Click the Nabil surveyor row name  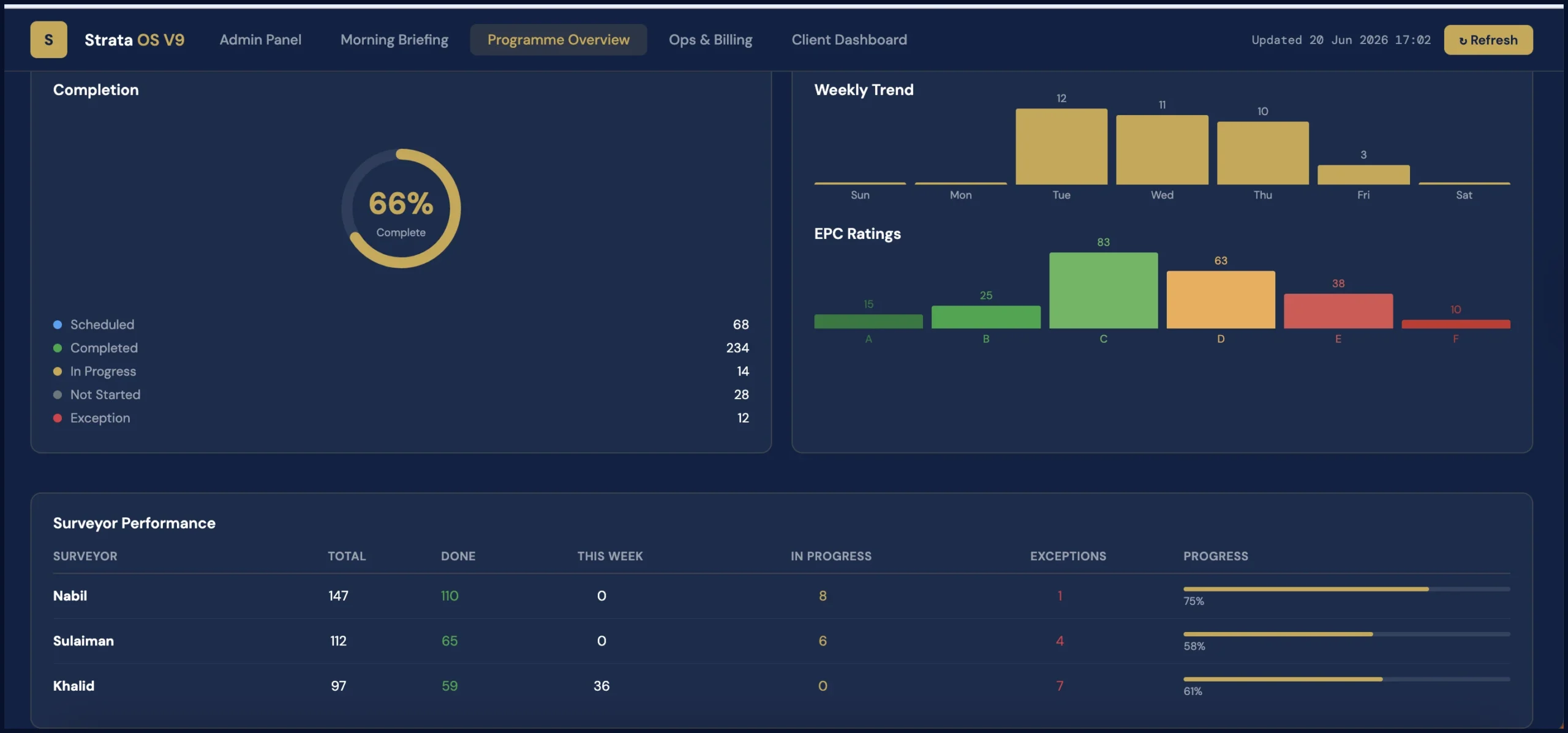[70, 596]
